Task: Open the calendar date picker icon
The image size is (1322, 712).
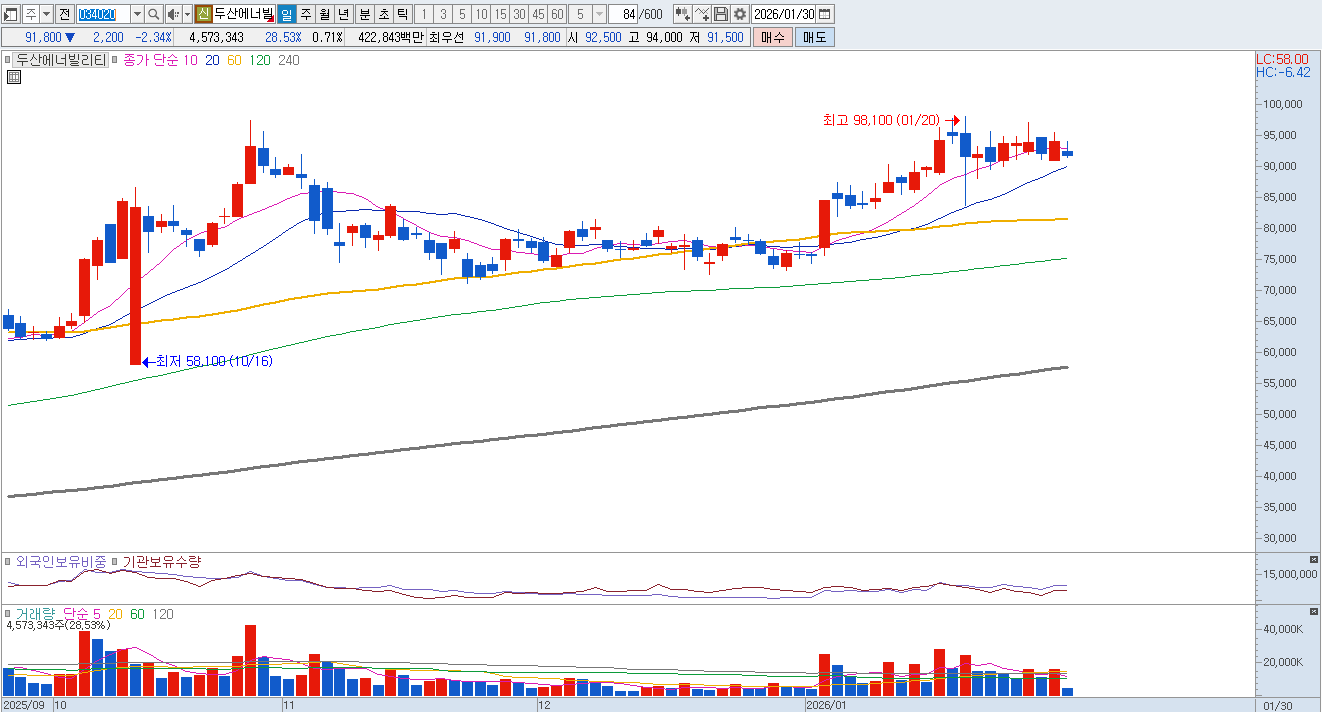Action: tap(825, 14)
